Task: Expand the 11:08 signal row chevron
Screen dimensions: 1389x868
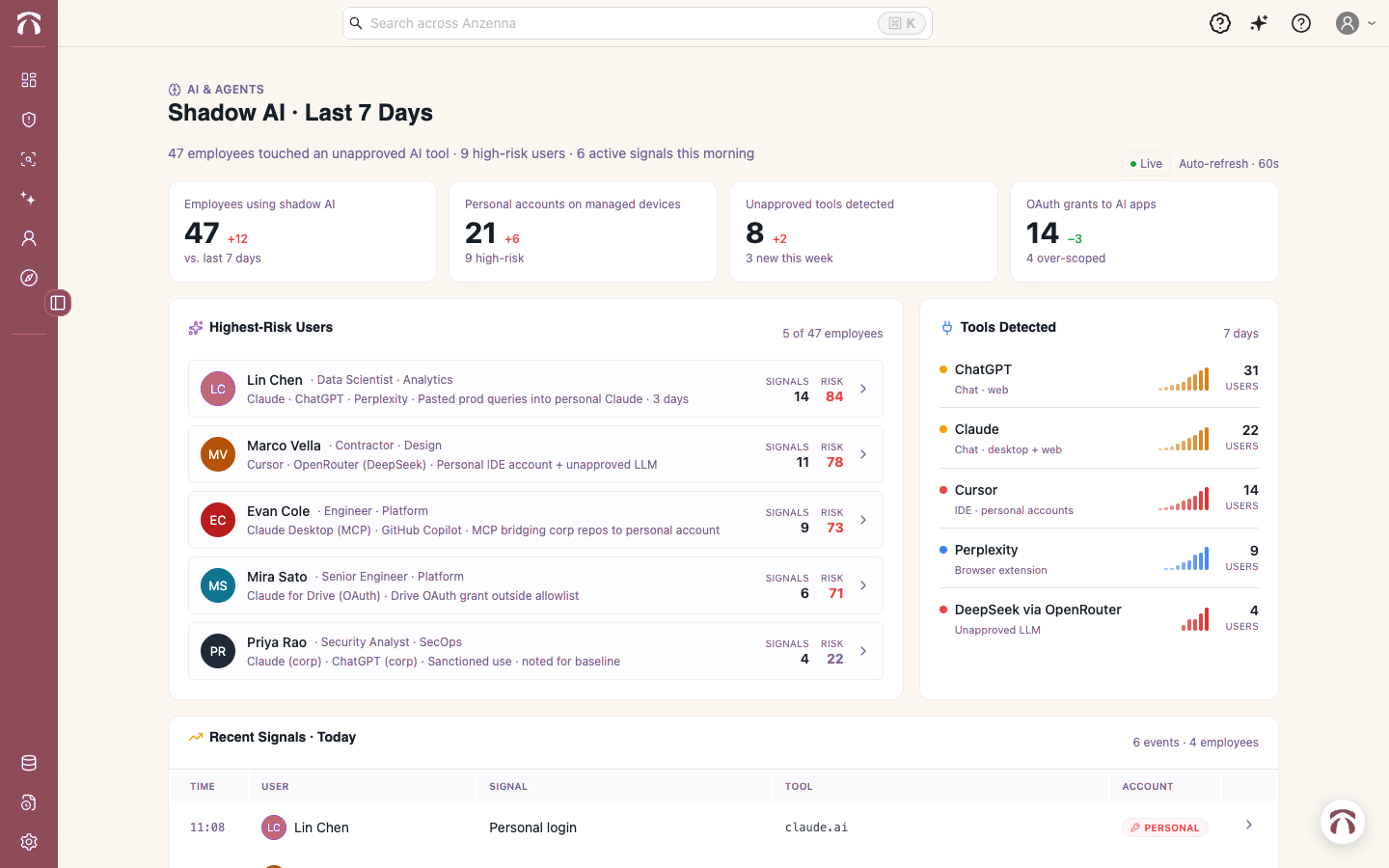Action: coord(1249,825)
